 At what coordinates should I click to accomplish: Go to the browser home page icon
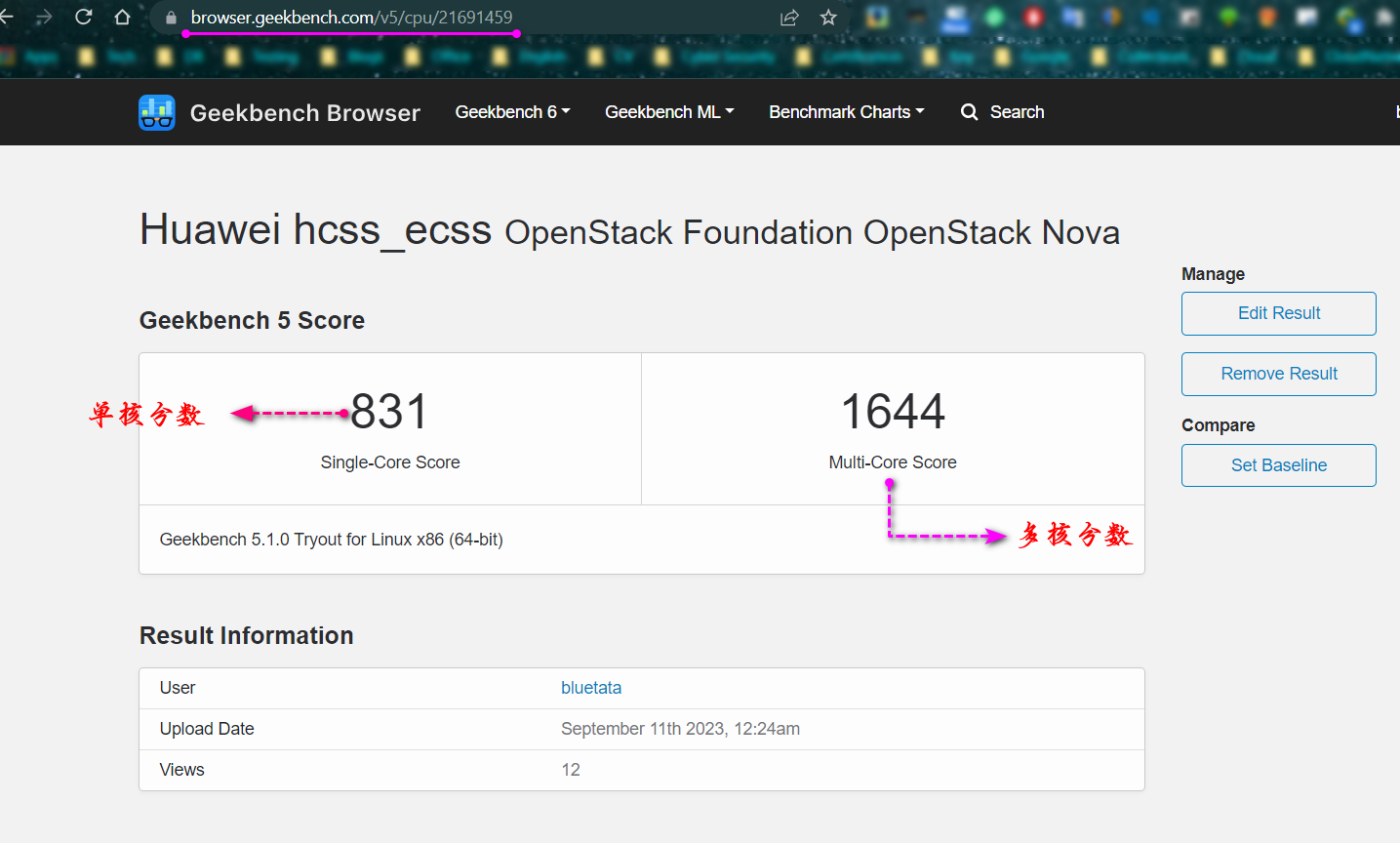(122, 17)
